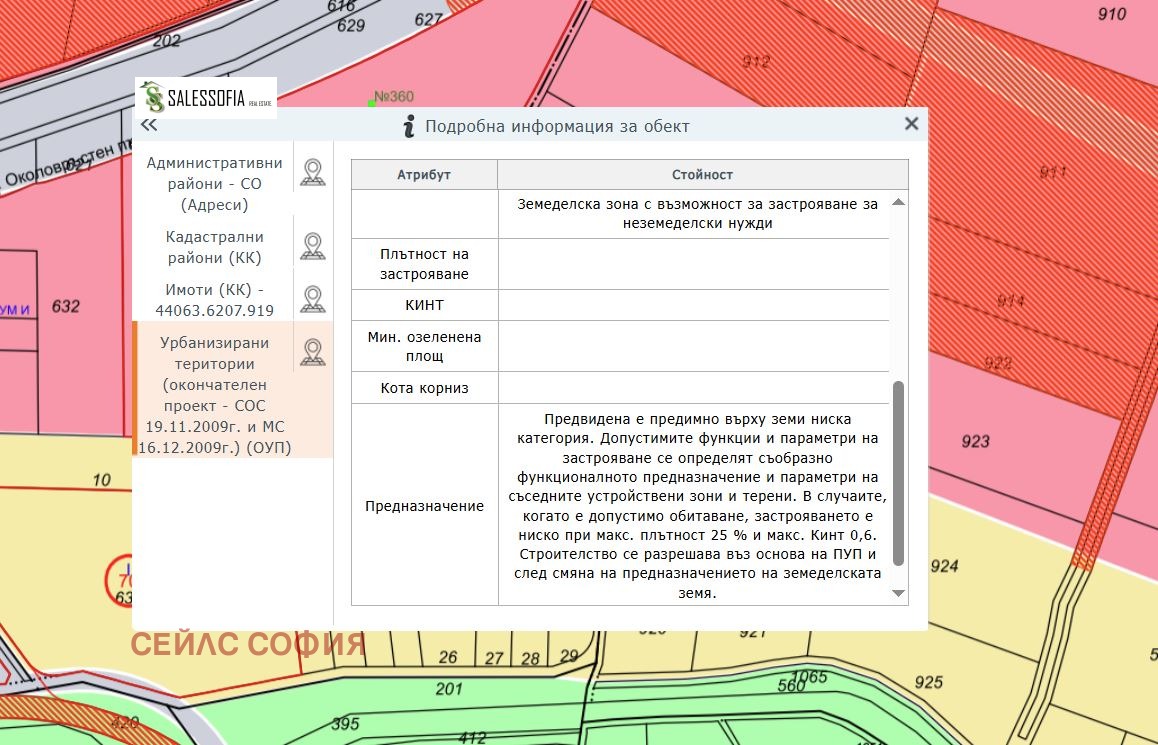The width and height of the screenshot is (1158, 745).
Task: Click the info icon in dialog title
Action: (x=408, y=126)
